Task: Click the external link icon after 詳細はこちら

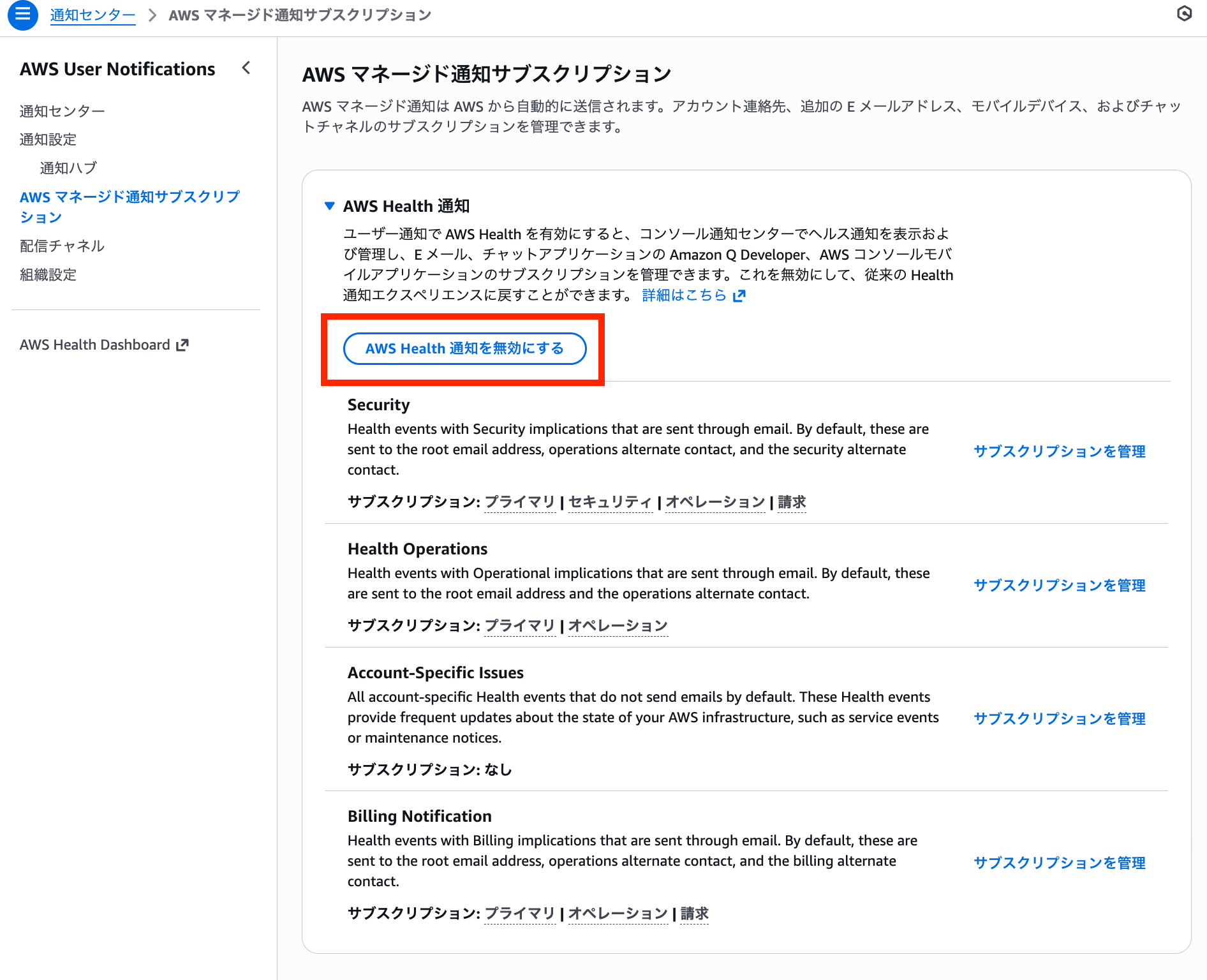Action: pyautogui.click(x=739, y=295)
